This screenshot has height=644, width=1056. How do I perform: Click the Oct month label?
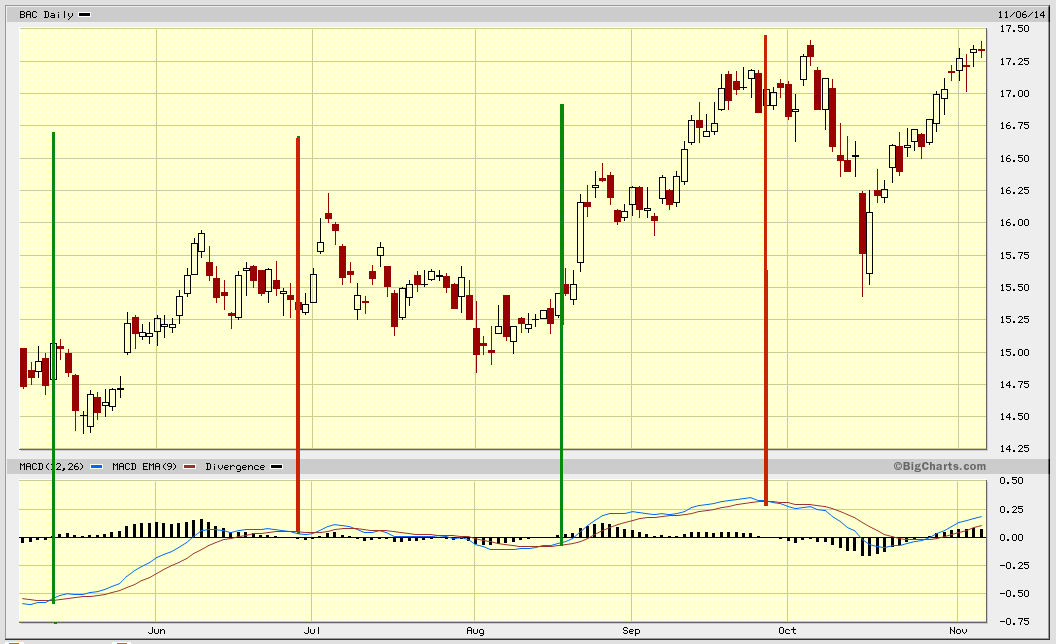[787, 631]
